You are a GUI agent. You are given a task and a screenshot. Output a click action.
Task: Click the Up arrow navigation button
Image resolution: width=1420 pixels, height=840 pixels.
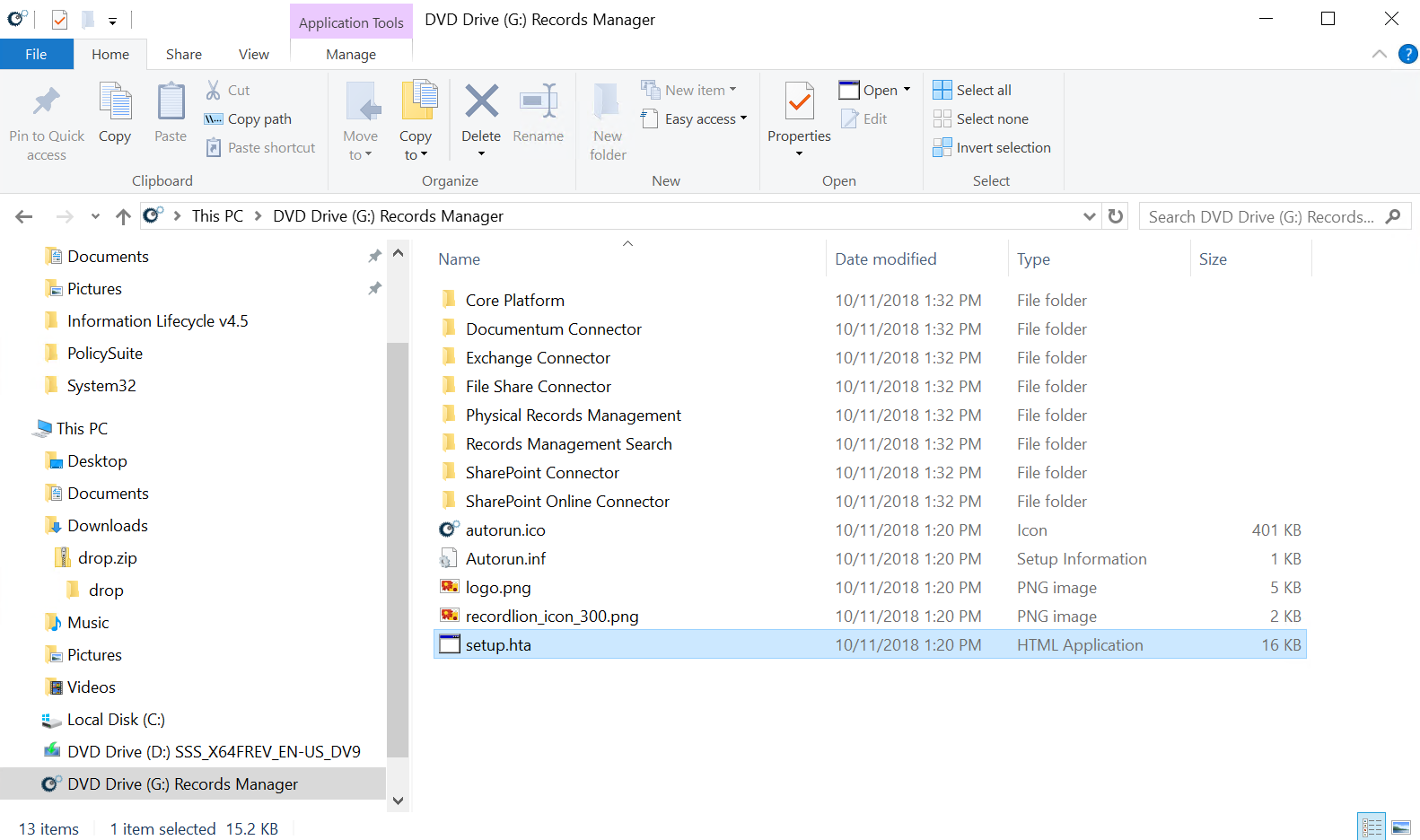(123, 216)
